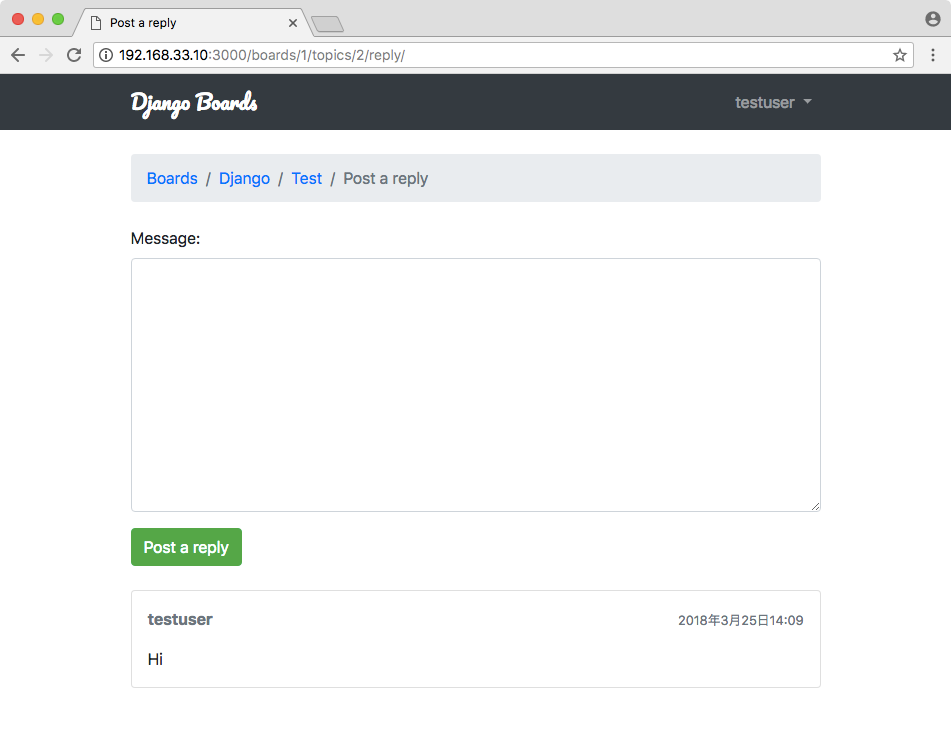Click the yellow minimize window button
The width and height of the screenshot is (951, 730).
coord(38,19)
